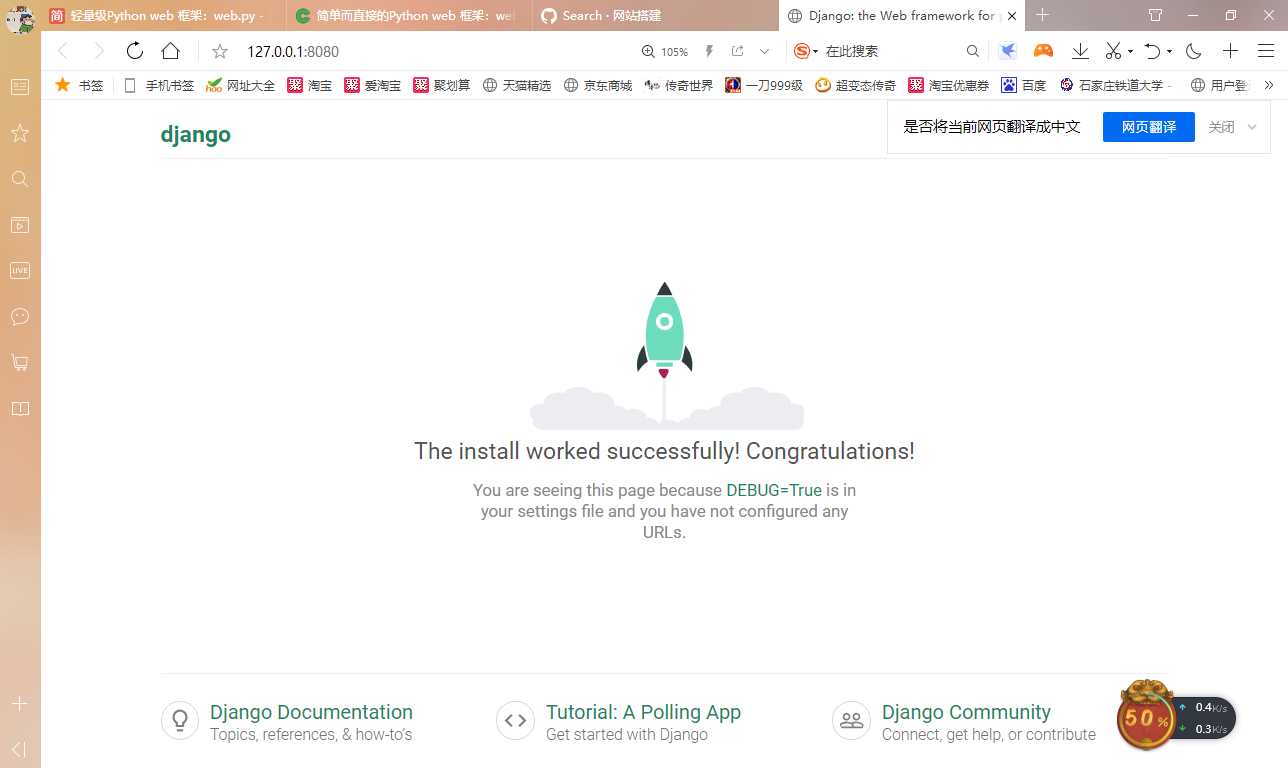The height and width of the screenshot is (768, 1288).
Task: Click the plus add-extension icon in toolbar
Action: click(1231, 51)
